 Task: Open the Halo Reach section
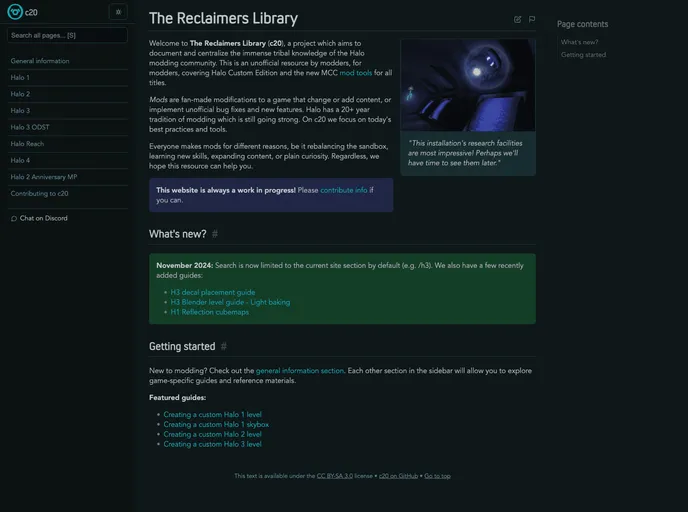click(x=27, y=144)
